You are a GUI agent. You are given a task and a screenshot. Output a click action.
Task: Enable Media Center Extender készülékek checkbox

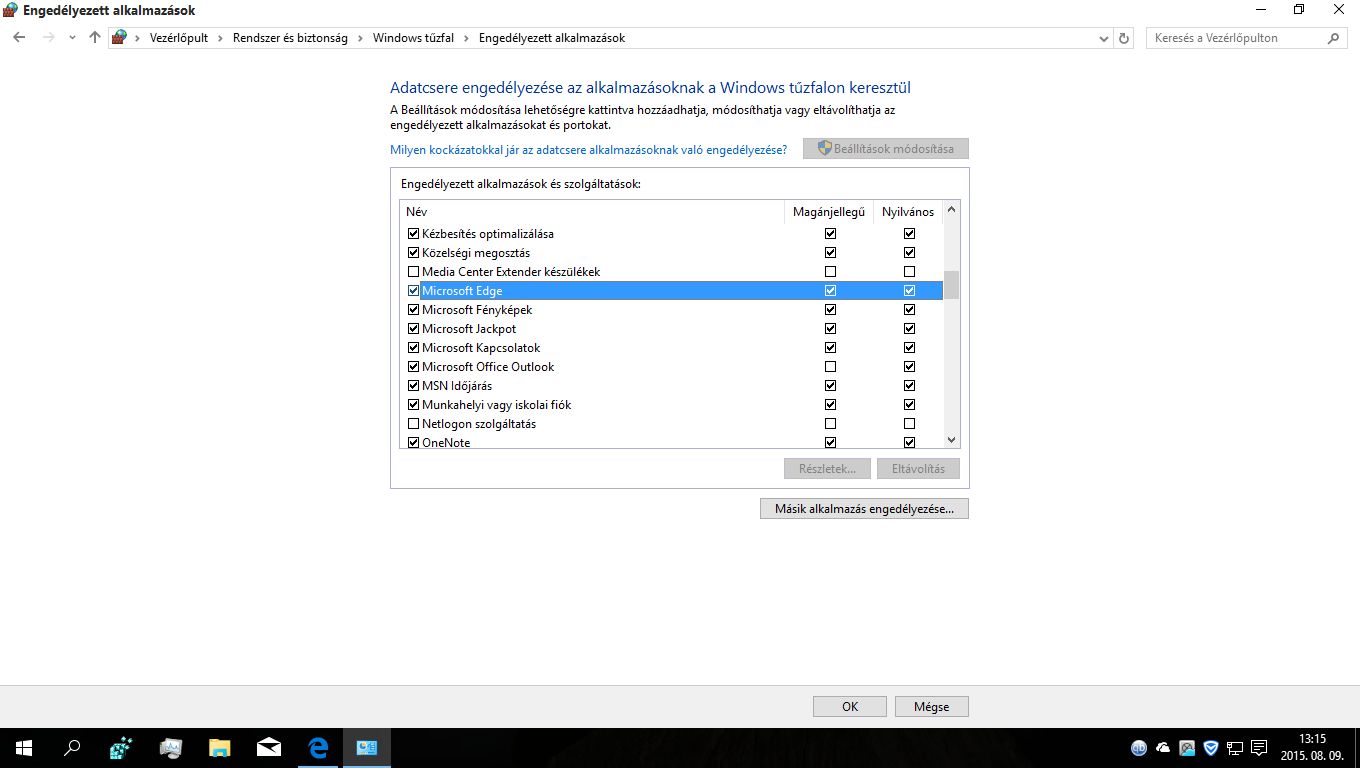tap(414, 272)
